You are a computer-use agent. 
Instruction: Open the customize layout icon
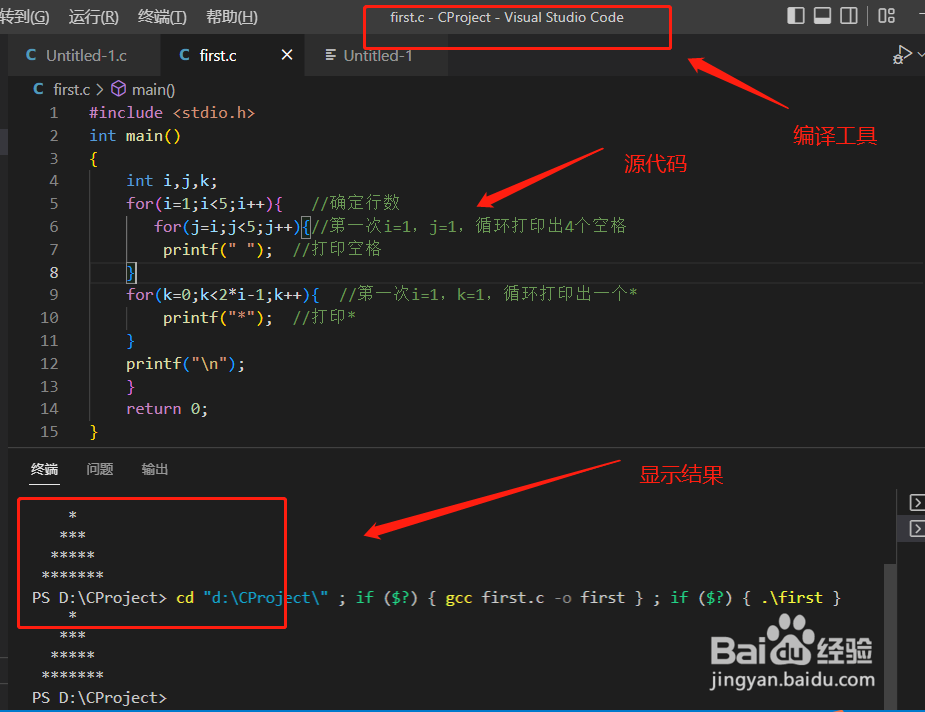[886, 16]
